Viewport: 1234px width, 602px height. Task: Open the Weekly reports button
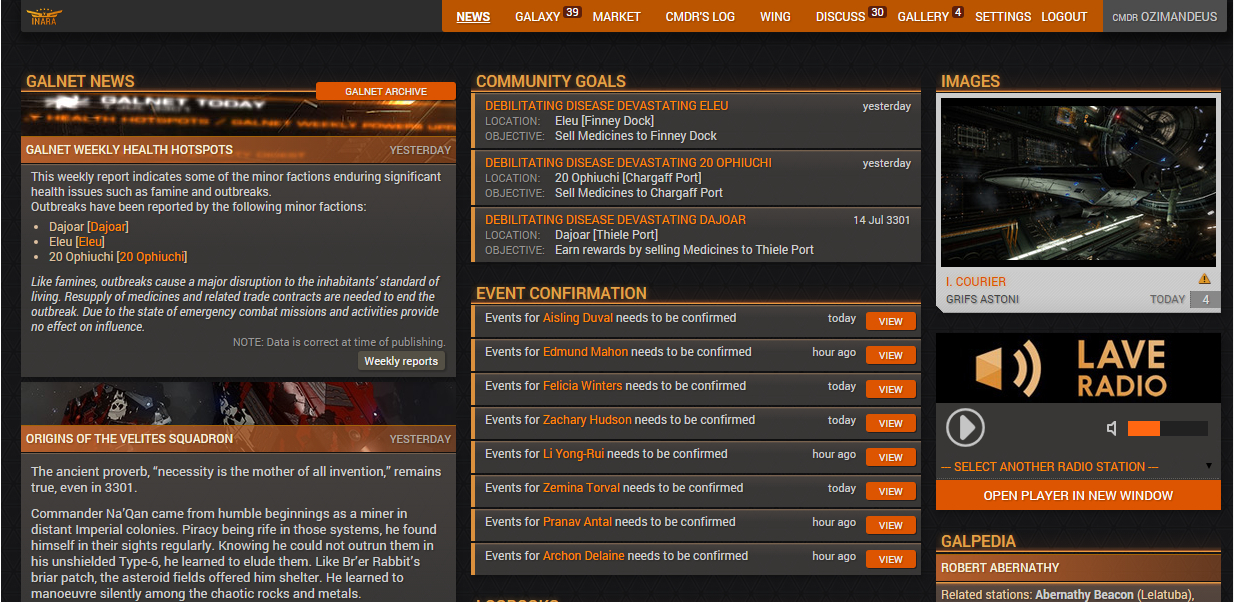click(401, 361)
